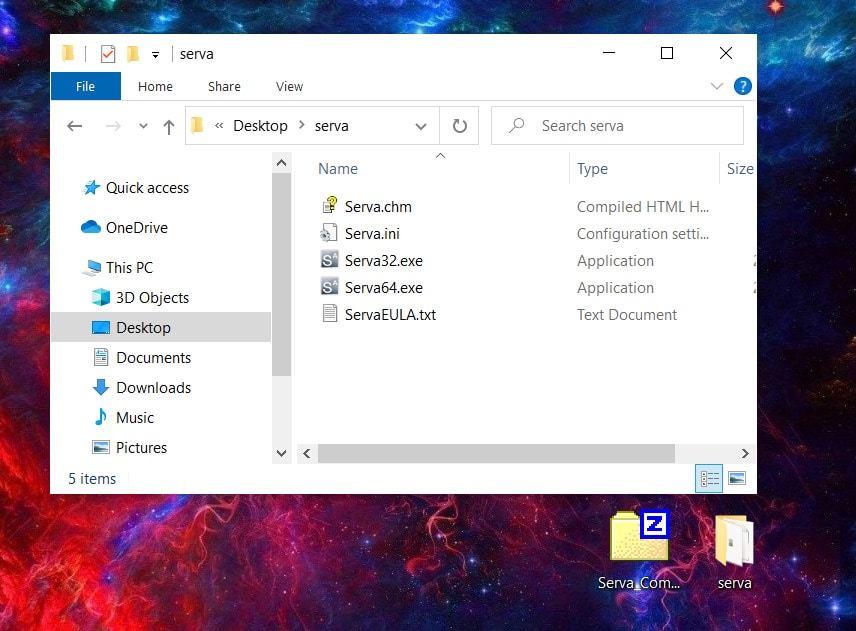Maximize the serva Explorer window
This screenshot has height=631, width=856.
click(x=667, y=53)
